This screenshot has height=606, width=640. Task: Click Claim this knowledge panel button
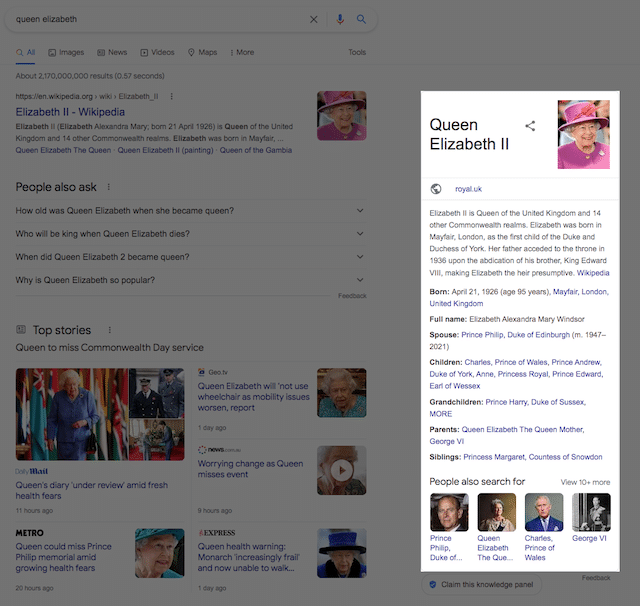click(482, 584)
